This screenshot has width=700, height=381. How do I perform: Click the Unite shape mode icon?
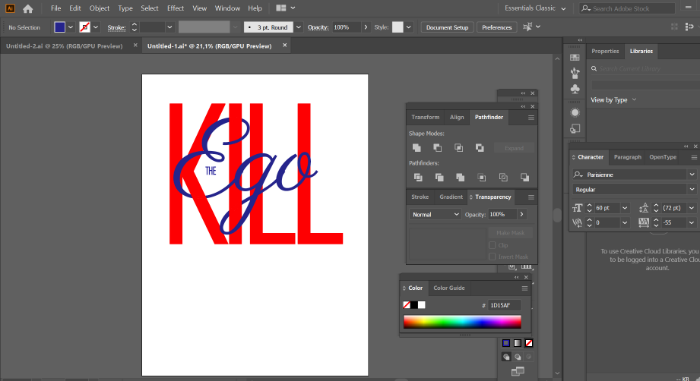click(417, 148)
